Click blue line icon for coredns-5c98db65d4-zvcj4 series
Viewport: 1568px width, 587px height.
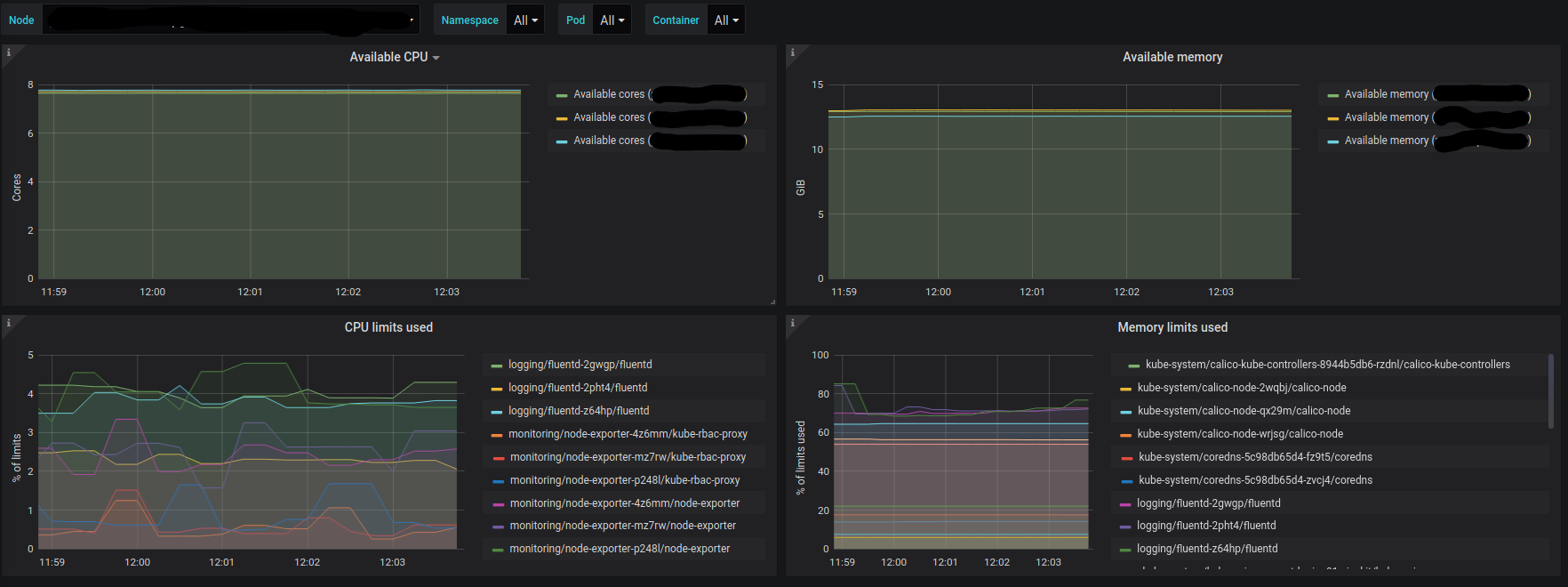1126,481
